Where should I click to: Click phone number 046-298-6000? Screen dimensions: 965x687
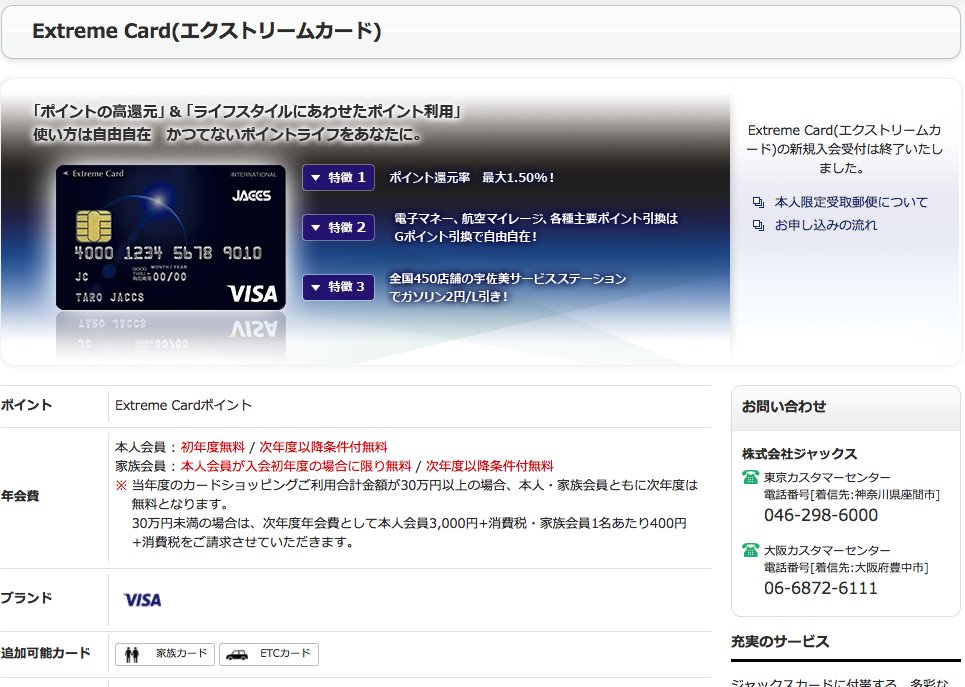[x=821, y=515]
